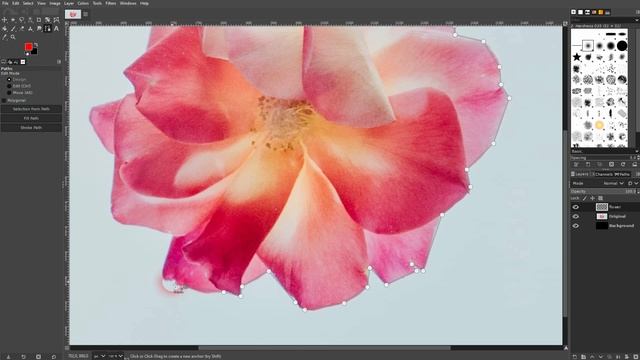Open the Basic brush tag dropdown

click(x=605, y=151)
